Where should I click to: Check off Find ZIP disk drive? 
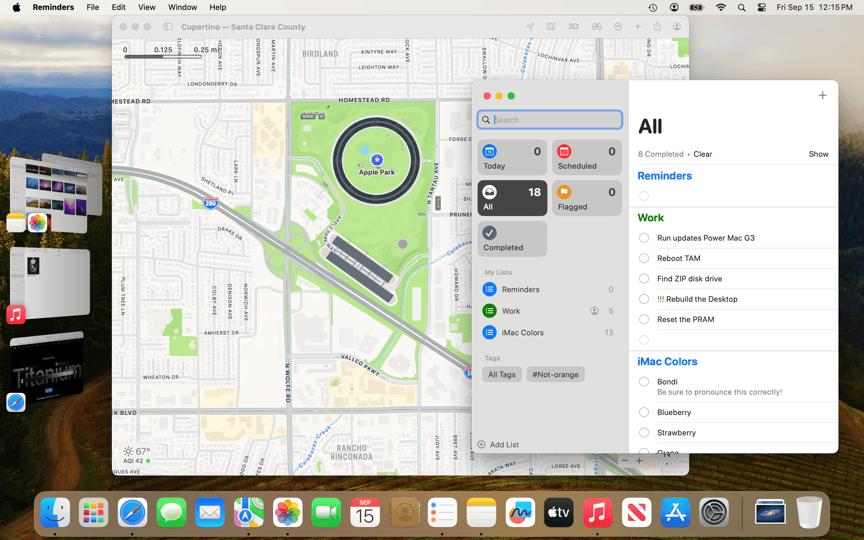point(644,278)
